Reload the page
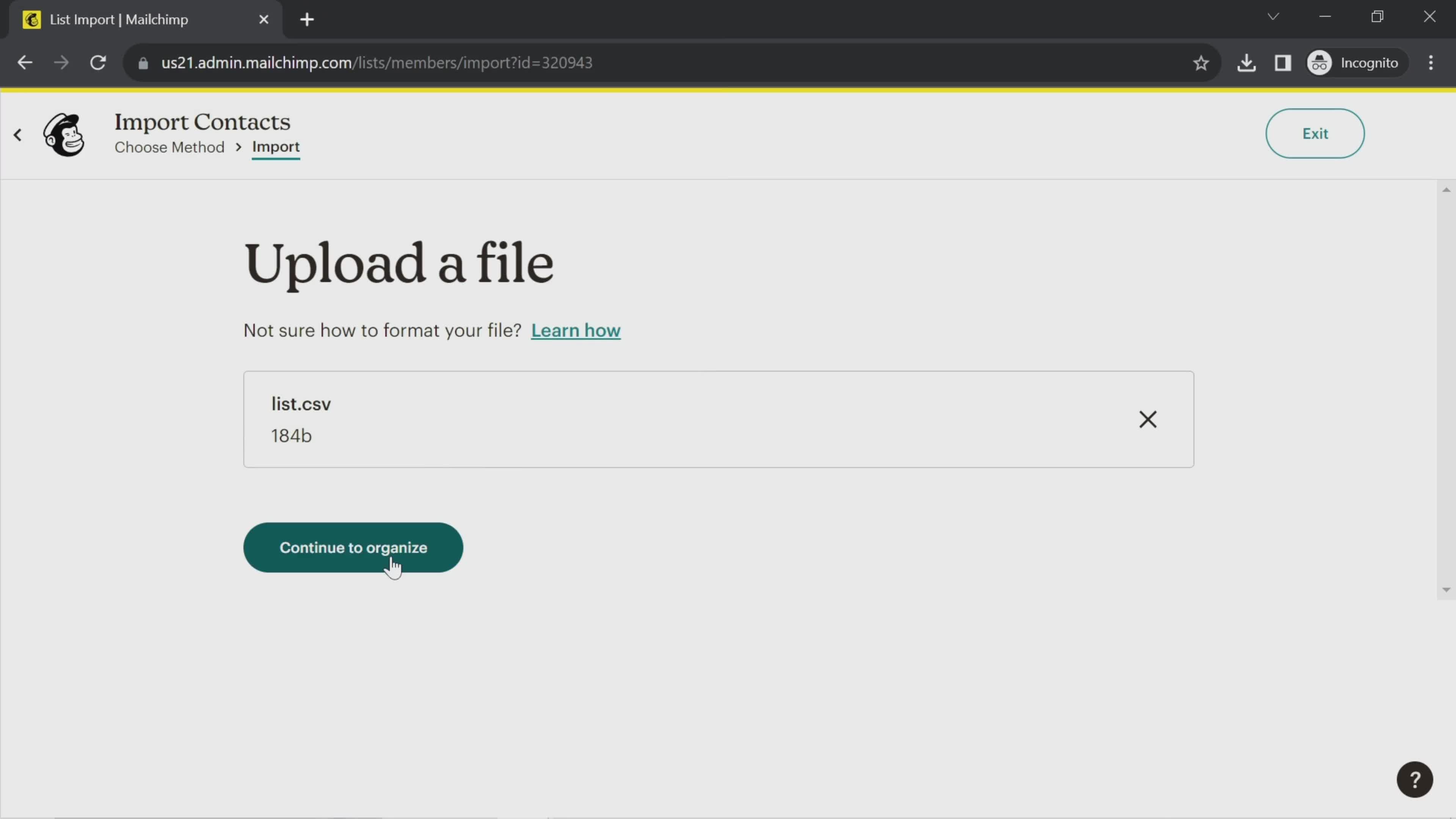 coord(98,63)
